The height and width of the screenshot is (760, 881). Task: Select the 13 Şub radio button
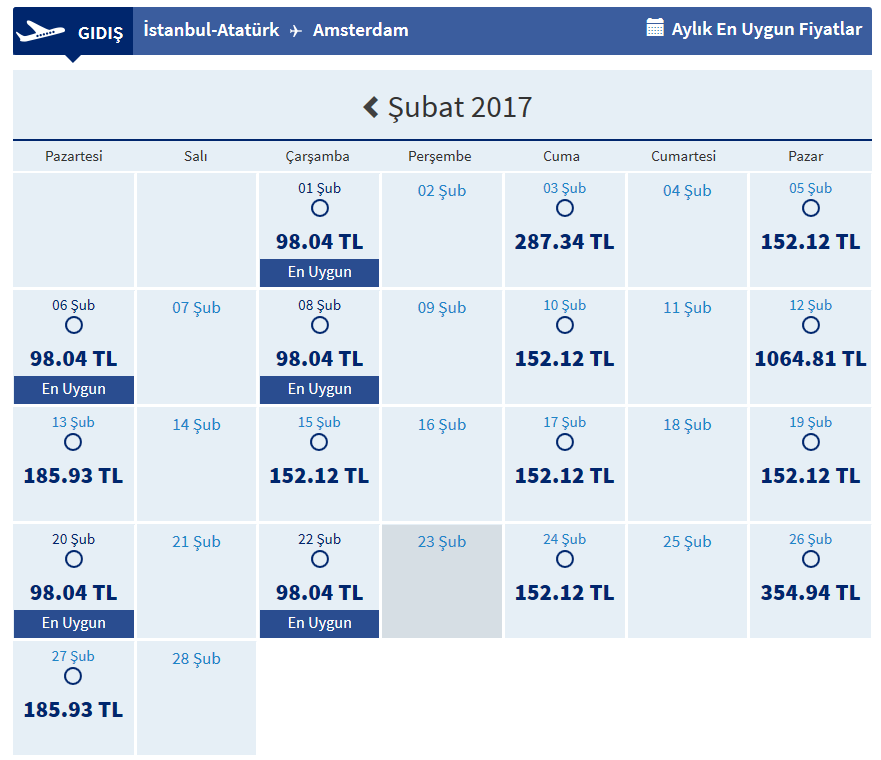click(73, 442)
